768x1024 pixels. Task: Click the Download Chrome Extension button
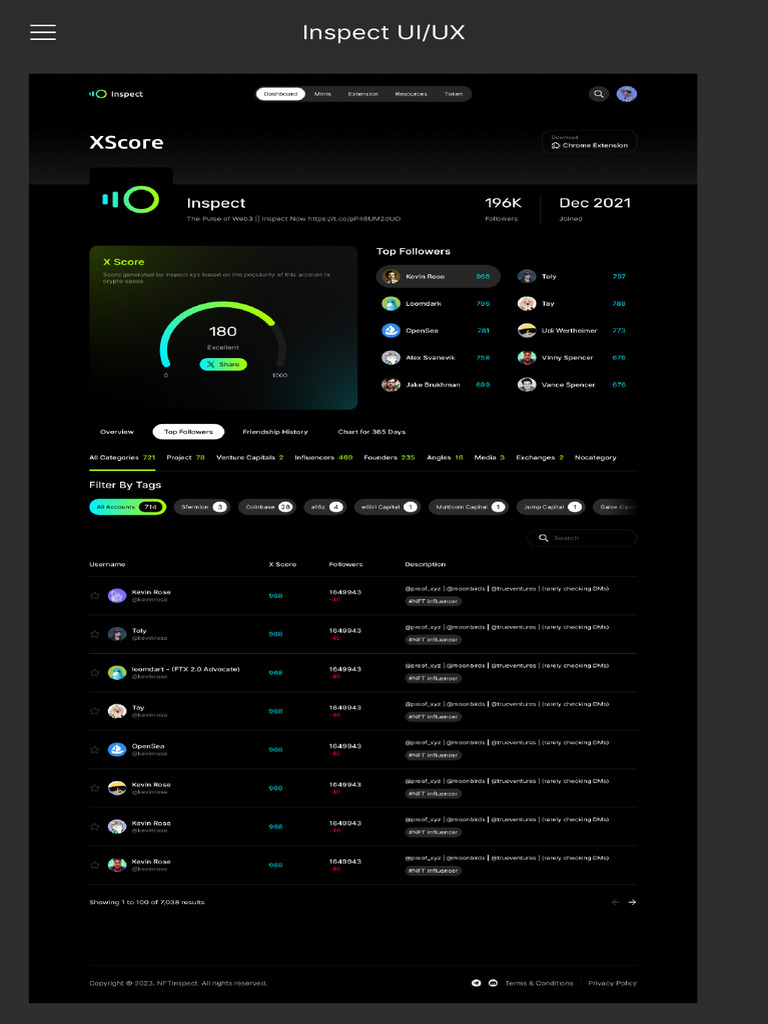tap(590, 142)
